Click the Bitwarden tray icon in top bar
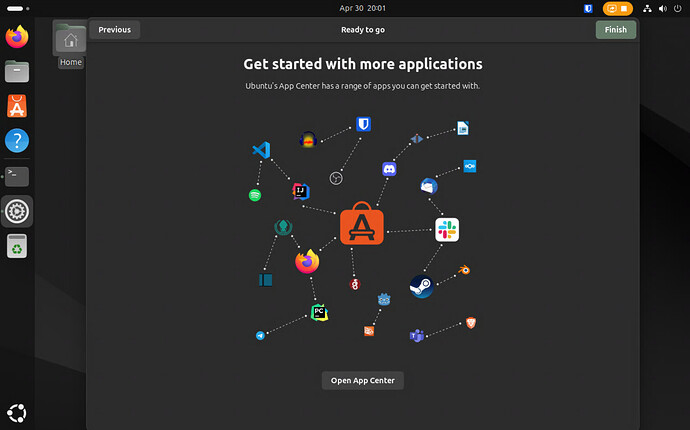Viewport: 690px width, 430px height. click(588, 8)
